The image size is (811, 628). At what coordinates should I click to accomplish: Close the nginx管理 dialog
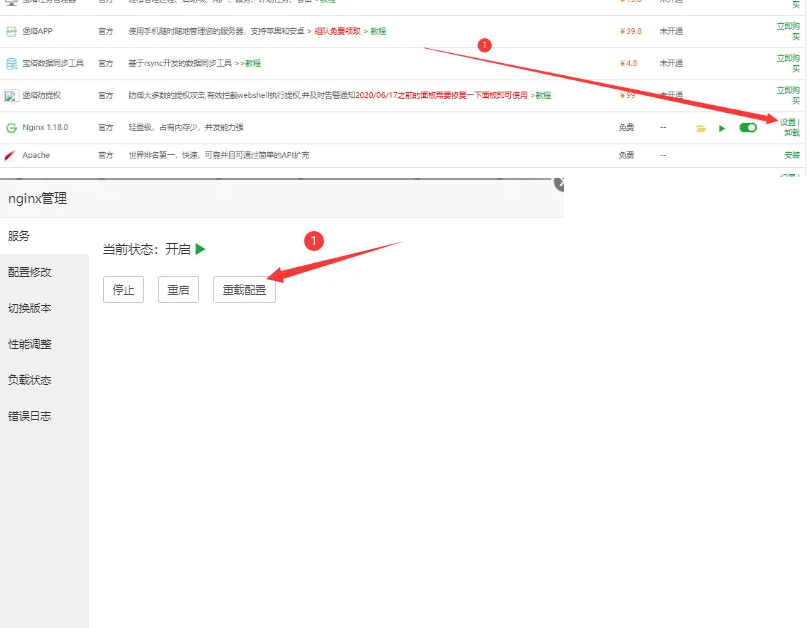click(559, 184)
